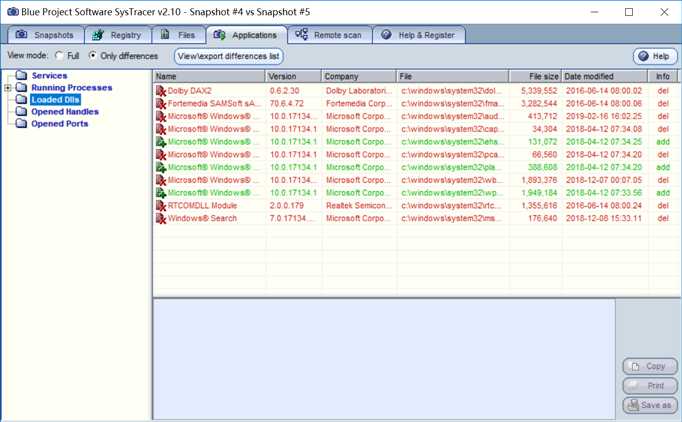Viewport: 682px width, 422px height.
Task: Select the Dolby DAX2 row name
Action: click(189, 90)
